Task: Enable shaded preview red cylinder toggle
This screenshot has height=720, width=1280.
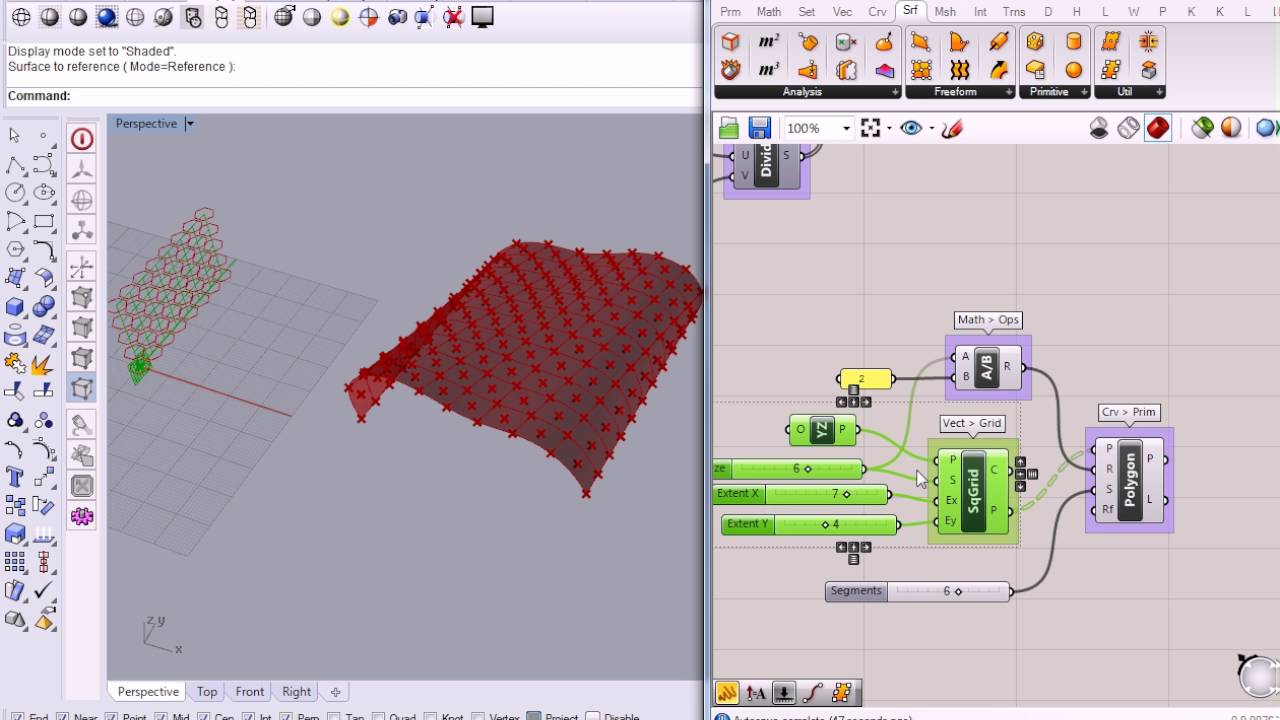Action: [1158, 128]
